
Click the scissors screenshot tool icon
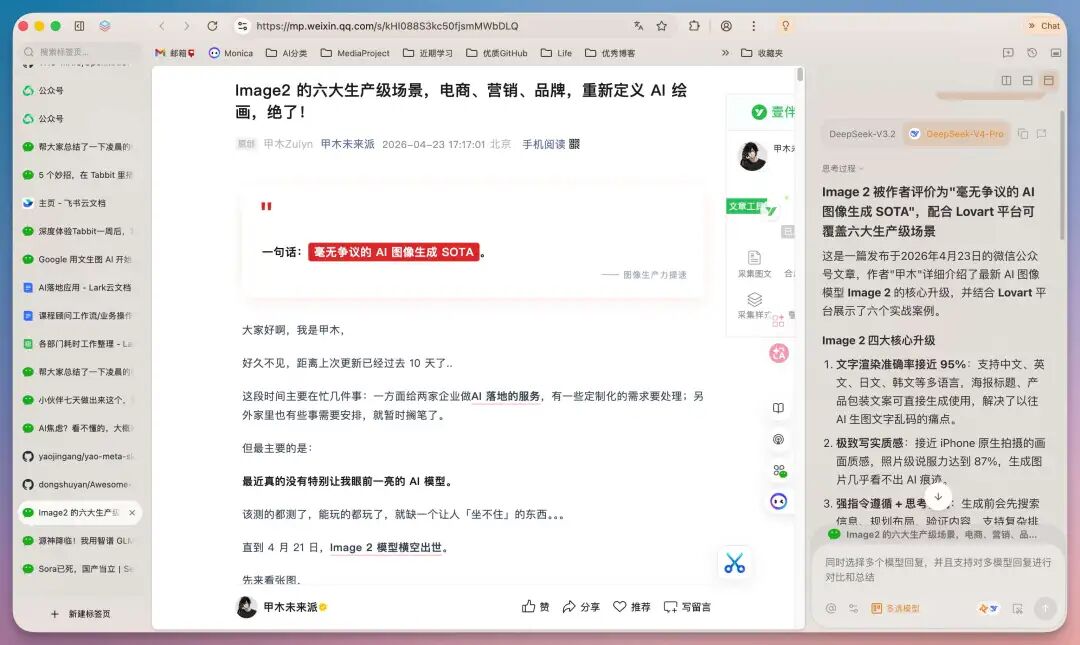(734, 564)
